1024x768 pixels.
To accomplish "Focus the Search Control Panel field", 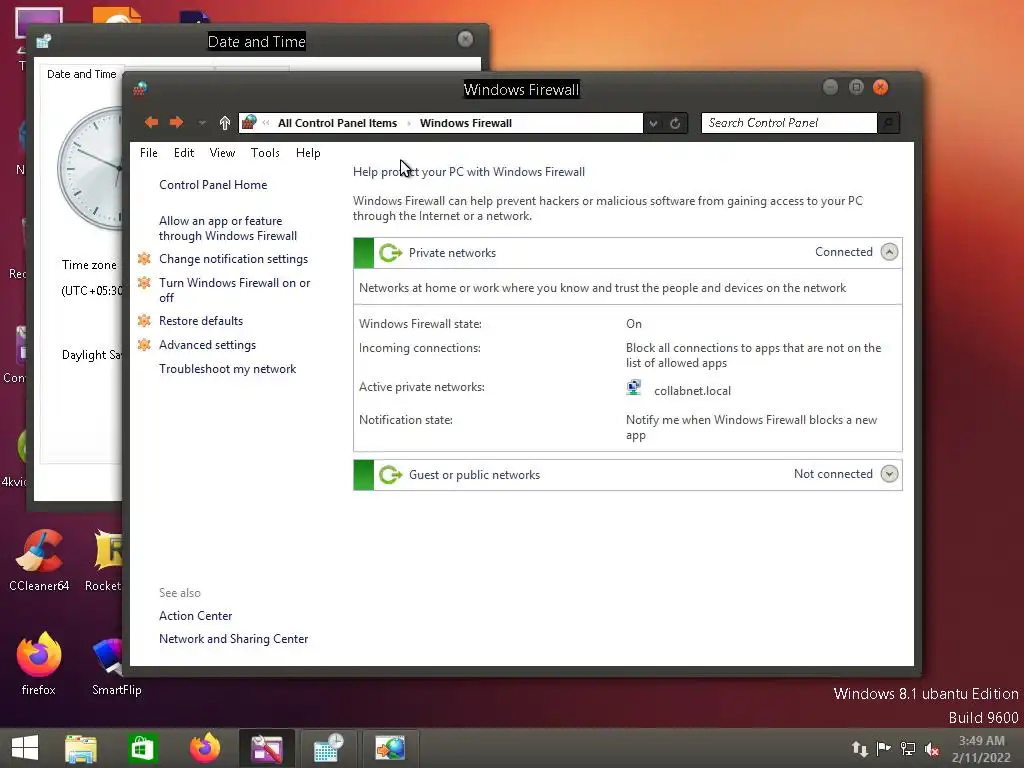I will tap(788, 123).
